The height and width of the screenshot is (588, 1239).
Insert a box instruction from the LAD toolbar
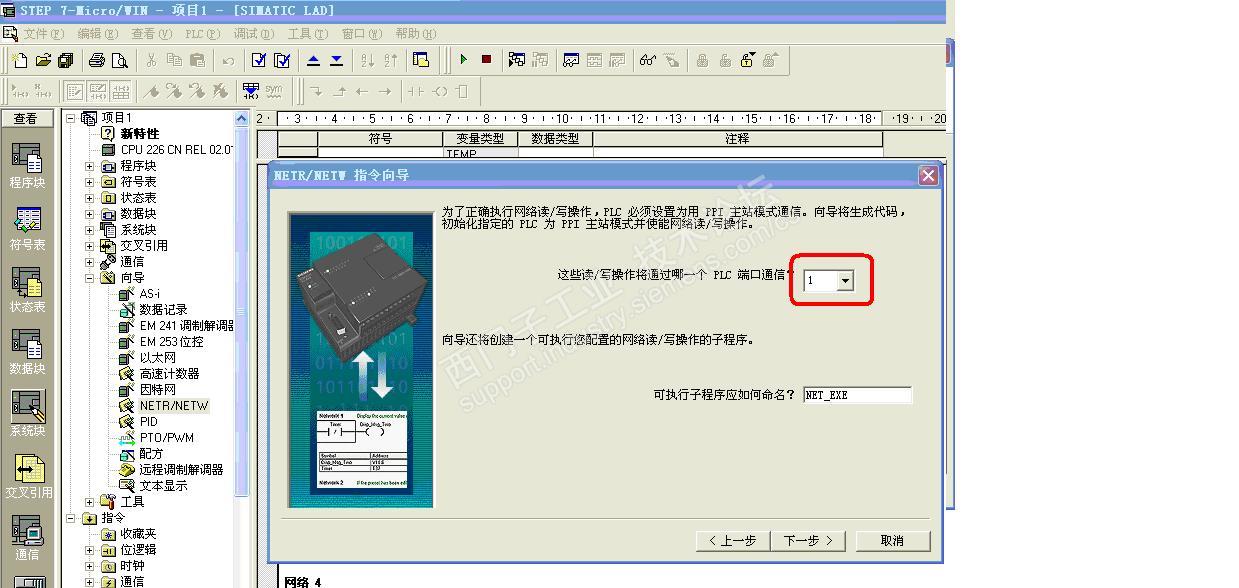(x=461, y=91)
